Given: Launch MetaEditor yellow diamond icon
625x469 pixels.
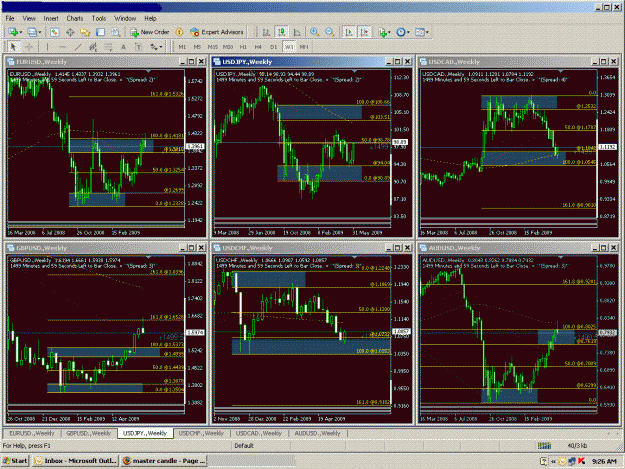Looking at the screenshot, I should pos(179,32).
